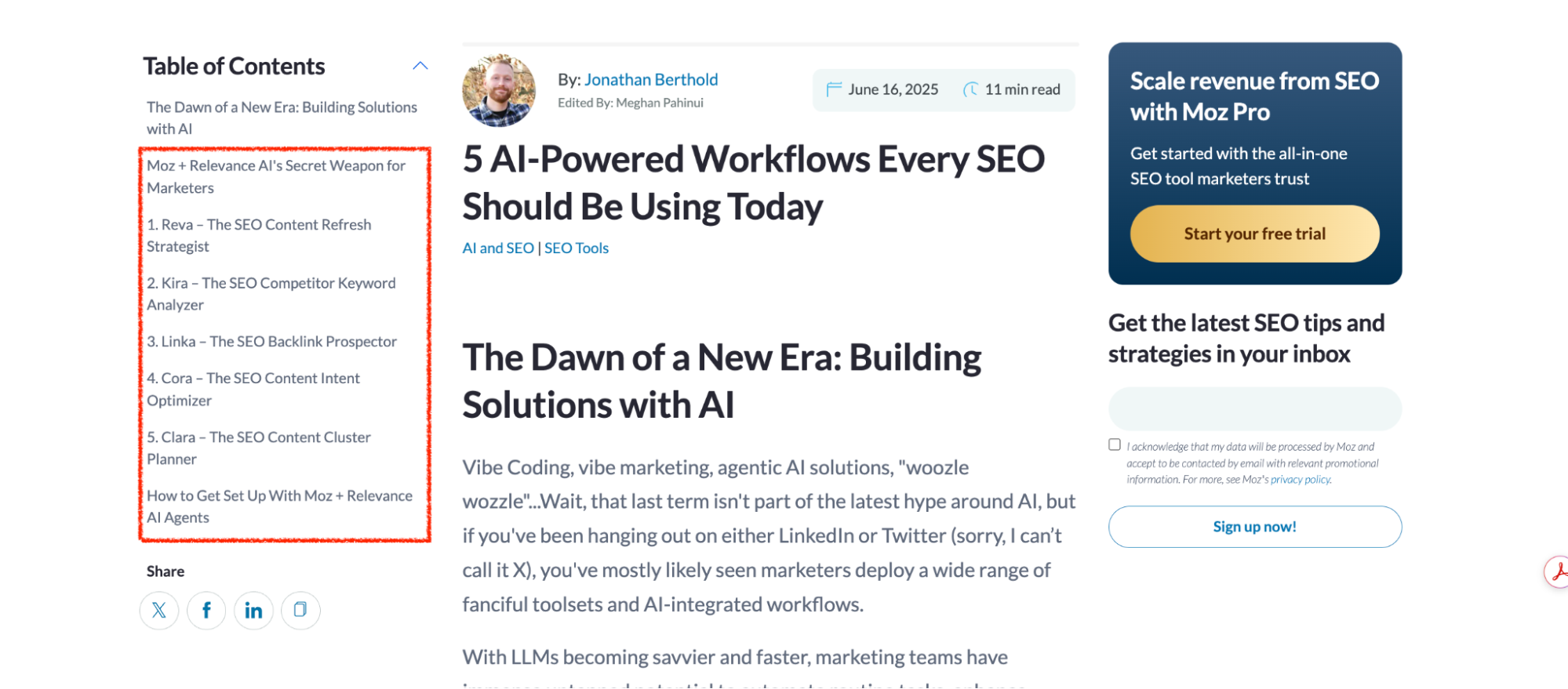Open the SEO Tools category link
Screen dimensions: 1568x689
pos(577,248)
